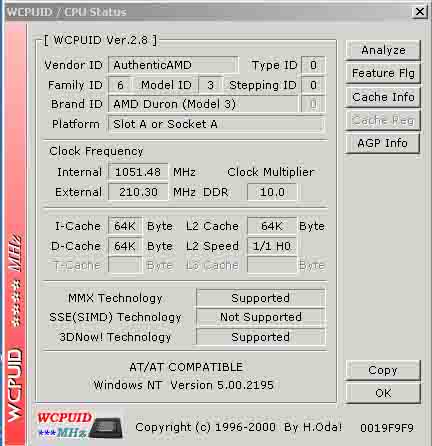Click the disabled Cache Reg button
Image resolution: width=432 pixels, height=446 pixels.
pos(383,120)
